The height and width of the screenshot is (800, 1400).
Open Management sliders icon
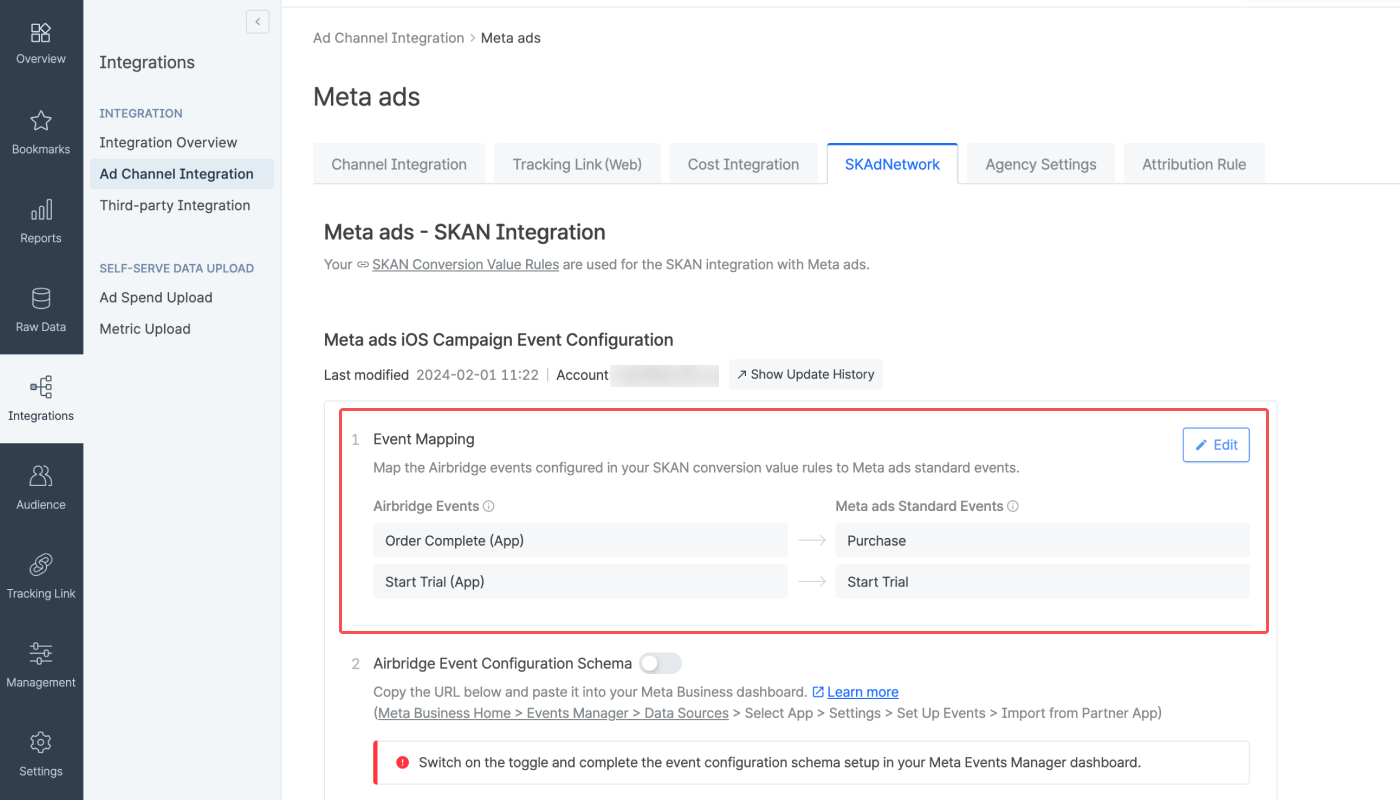click(x=41, y=654)
